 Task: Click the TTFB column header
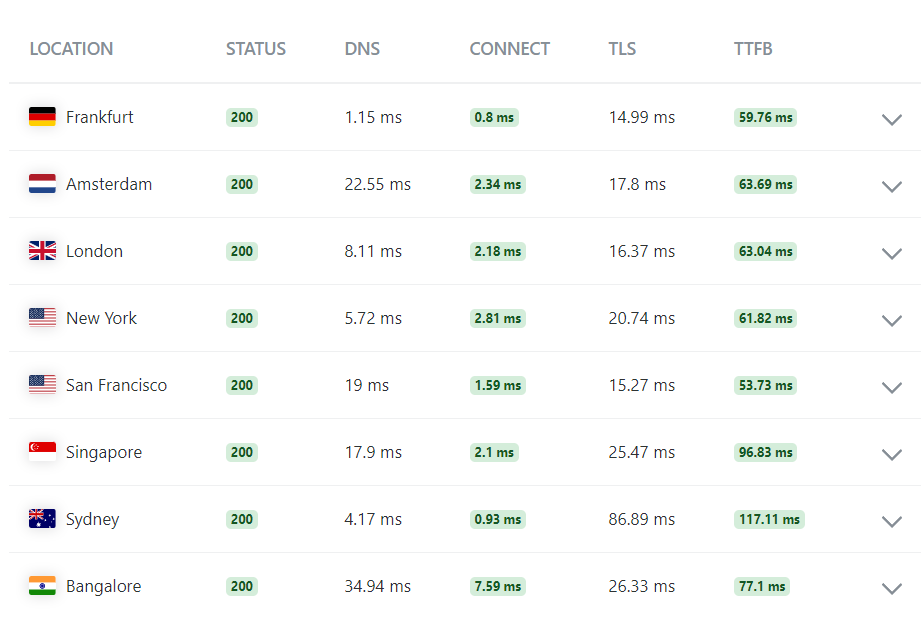tap(753, 49)
